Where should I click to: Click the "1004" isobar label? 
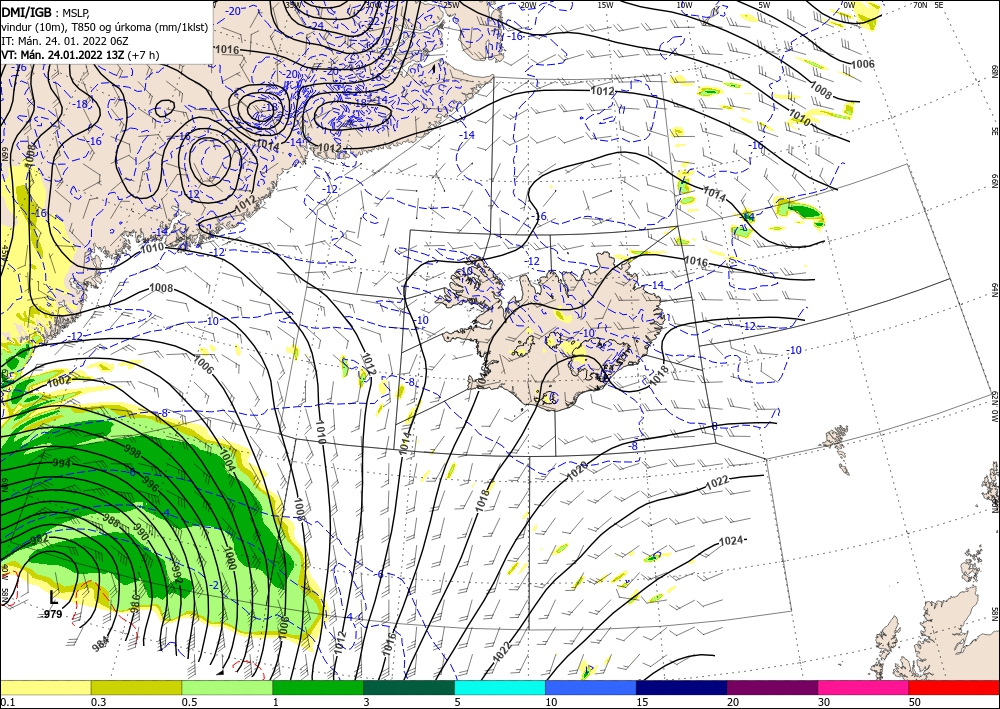[228, 459]
